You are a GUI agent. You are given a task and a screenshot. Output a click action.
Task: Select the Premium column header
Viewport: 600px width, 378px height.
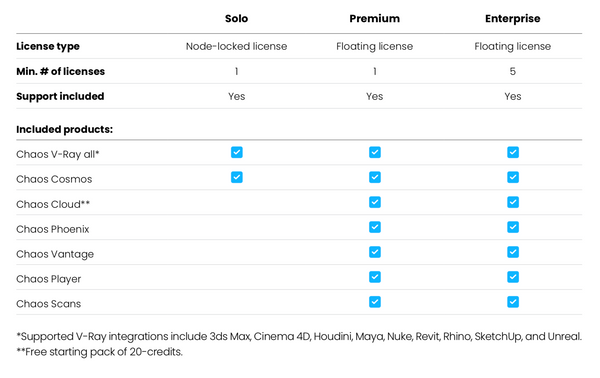point(375,18)
